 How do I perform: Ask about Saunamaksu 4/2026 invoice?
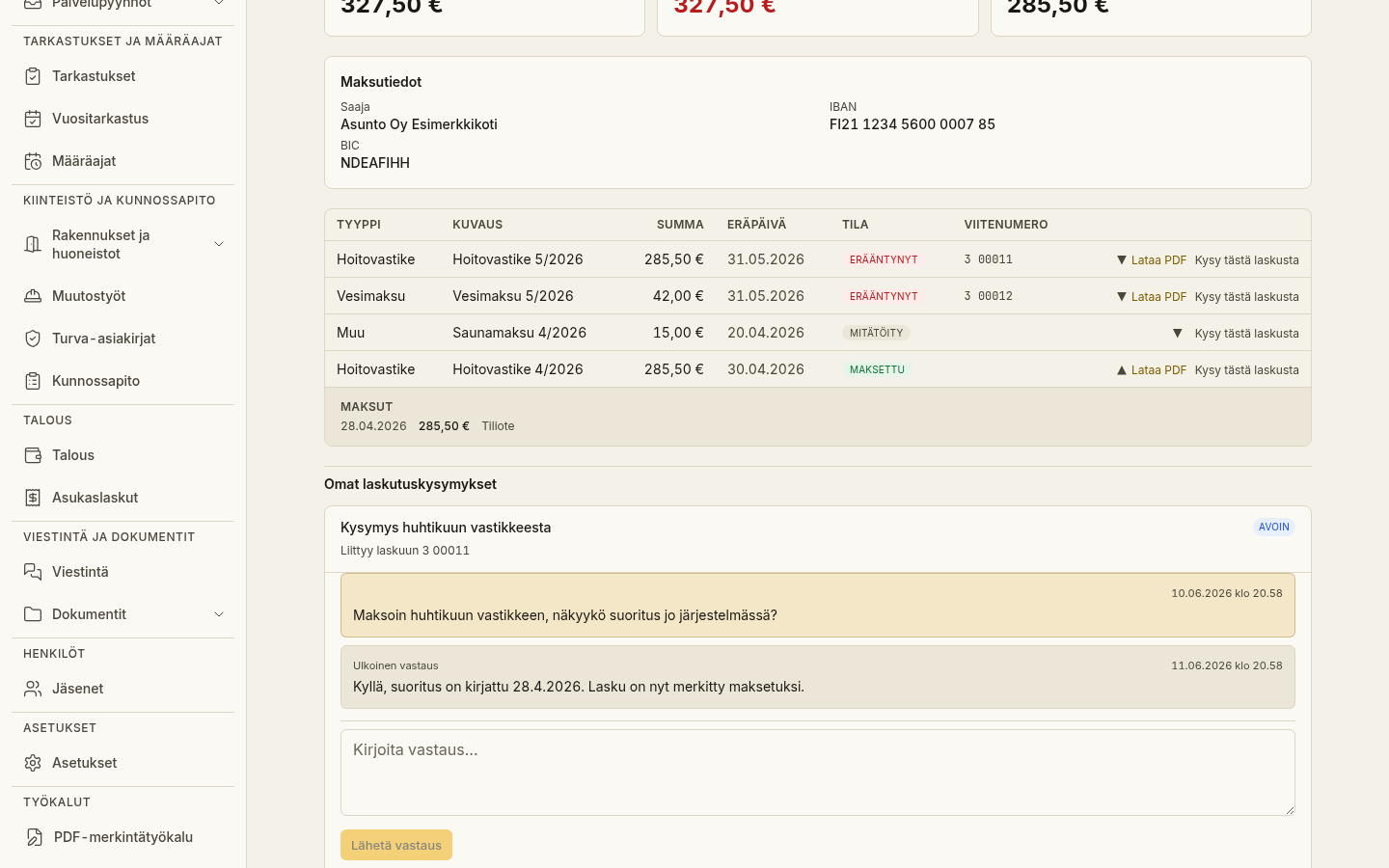(x=1246, y=334)
